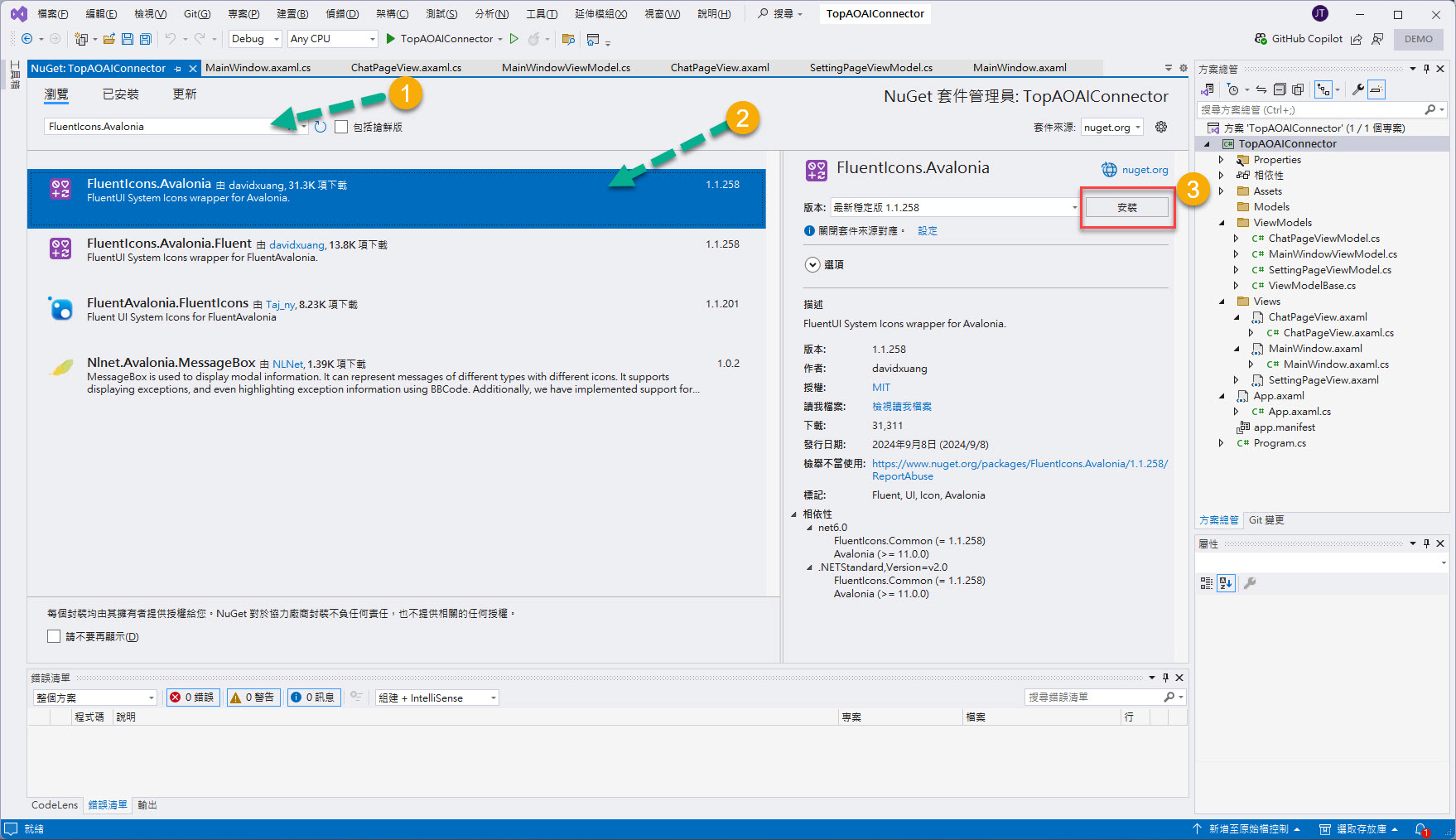1456x840 pixels.
Task: Click the install 安裝 button
Action: [x=1127, y=208]
